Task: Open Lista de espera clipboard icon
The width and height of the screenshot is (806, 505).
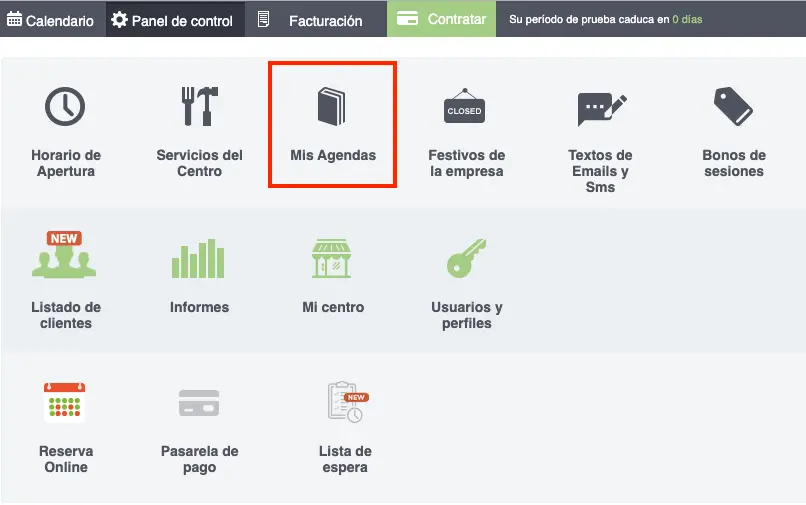Action: [x=348, y=402]
